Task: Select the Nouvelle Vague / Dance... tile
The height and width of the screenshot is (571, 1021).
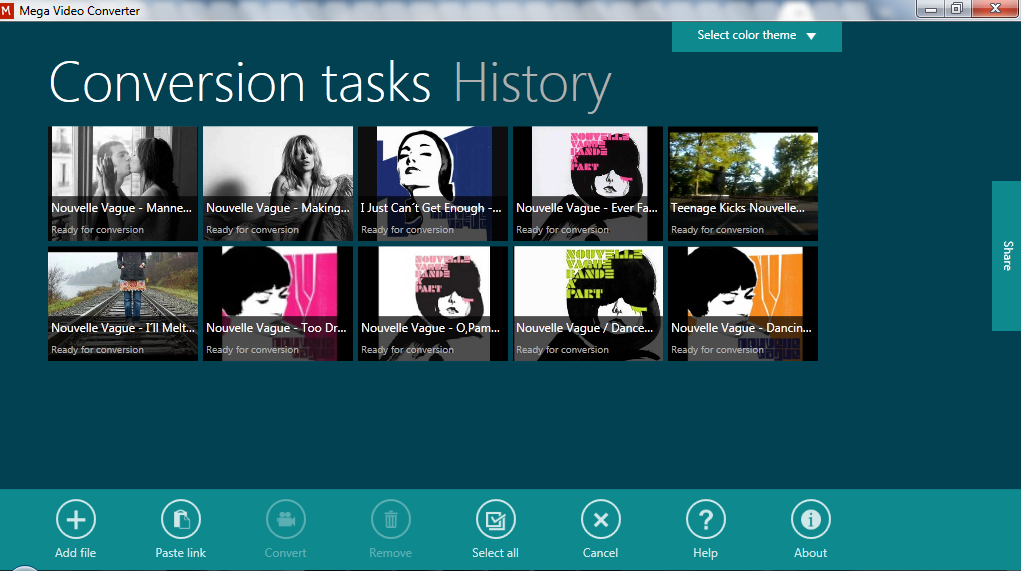Action: [x=588, y=303]
